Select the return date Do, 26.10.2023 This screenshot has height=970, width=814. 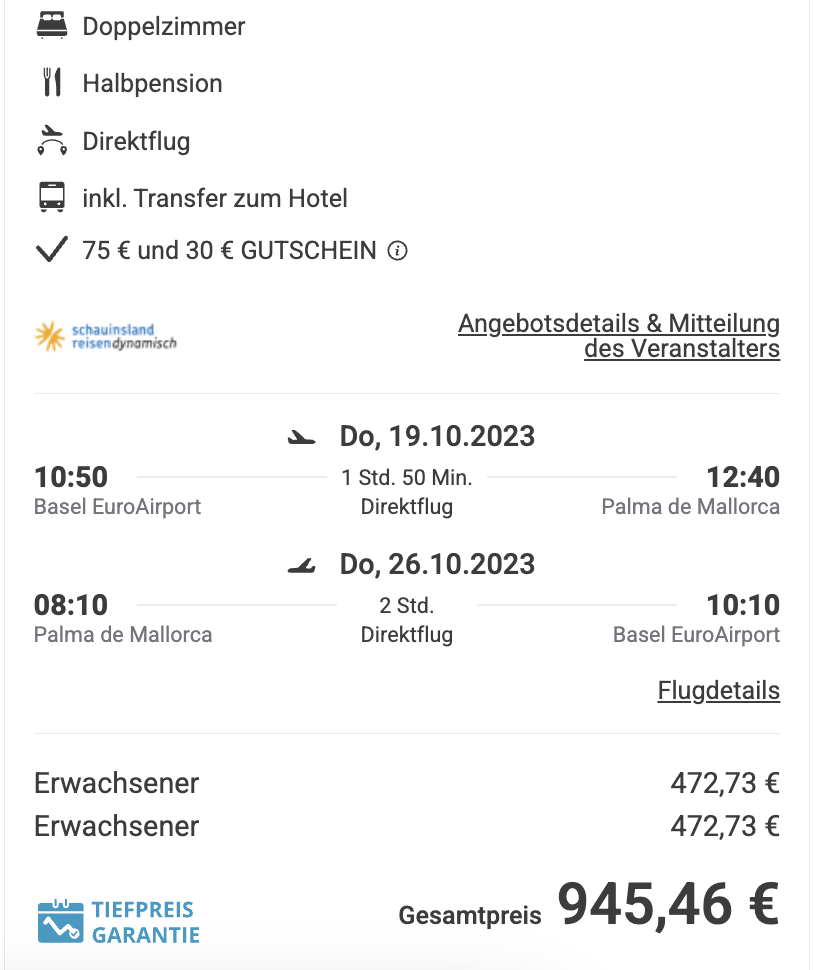437,564
